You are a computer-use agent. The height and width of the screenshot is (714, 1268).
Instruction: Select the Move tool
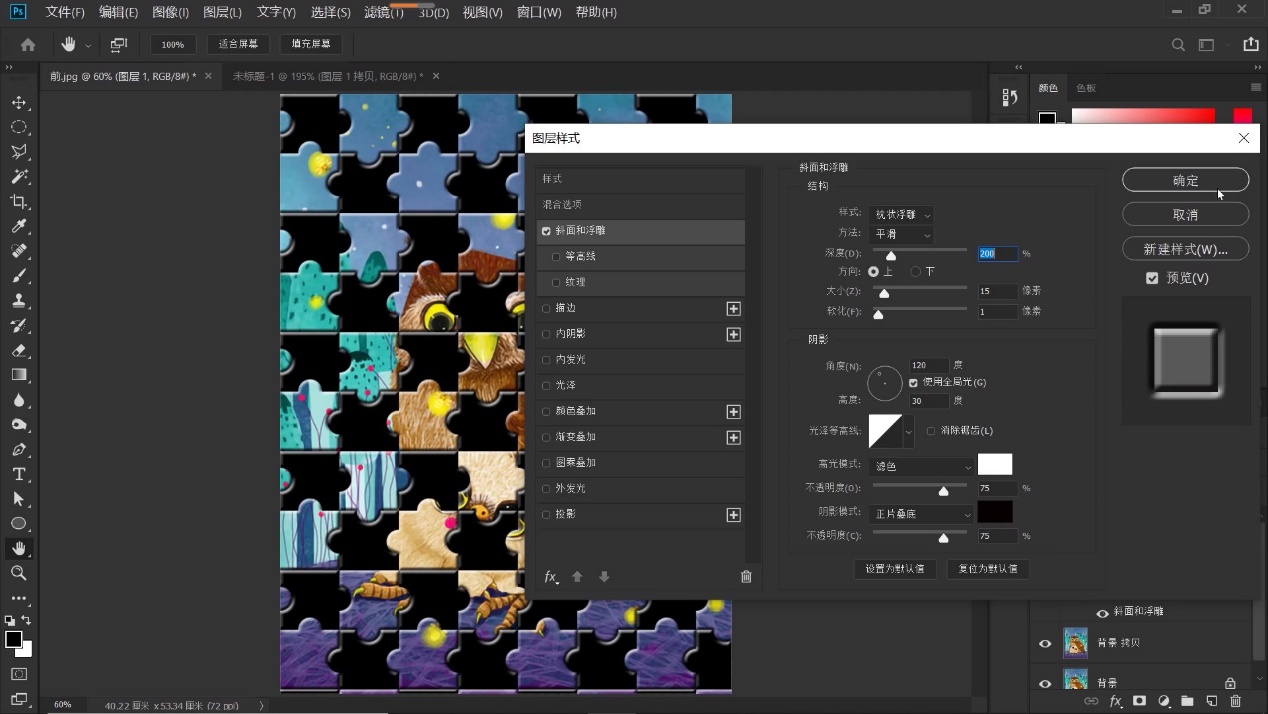[18, 103]
